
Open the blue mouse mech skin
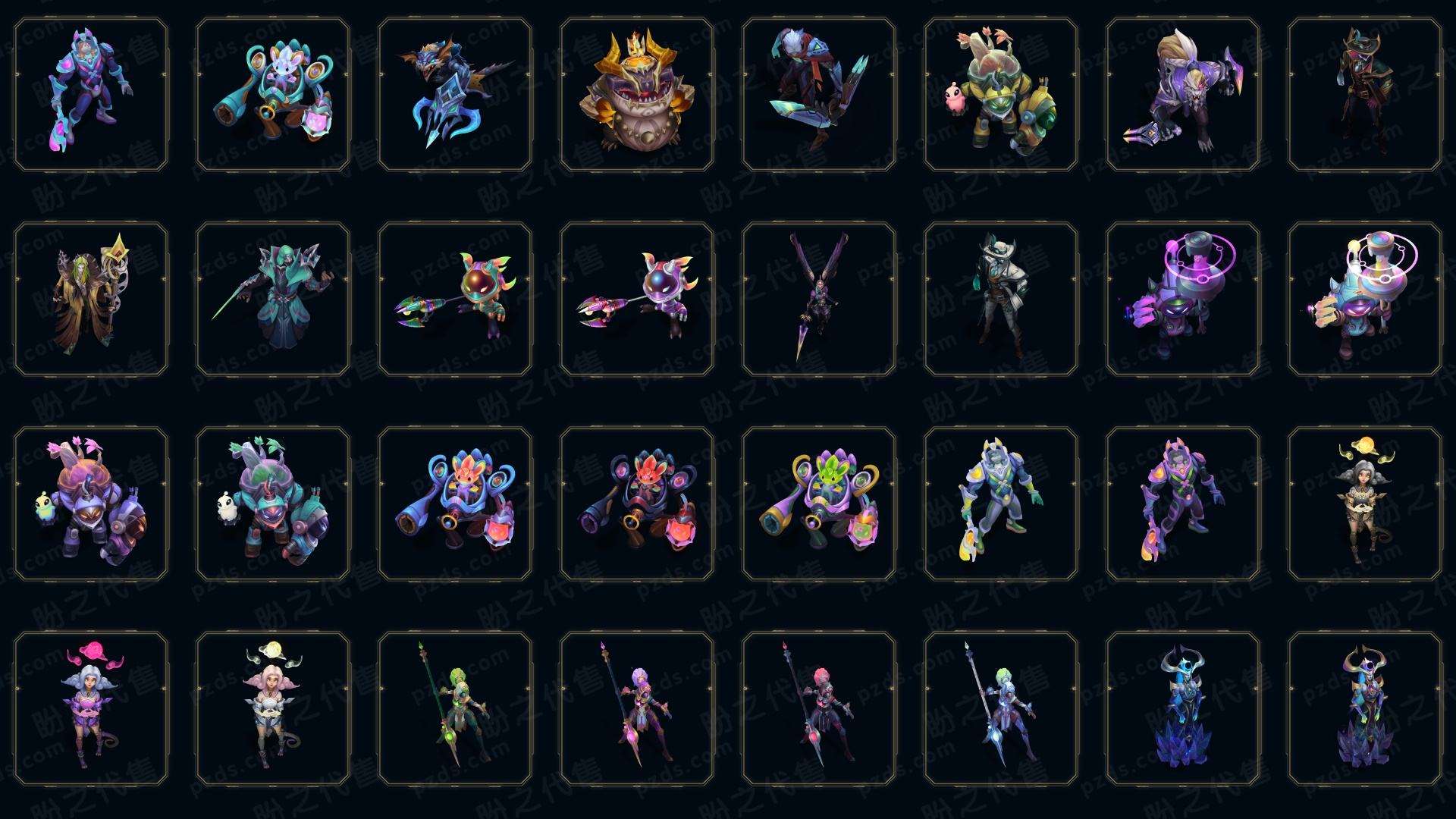[273, 95]
